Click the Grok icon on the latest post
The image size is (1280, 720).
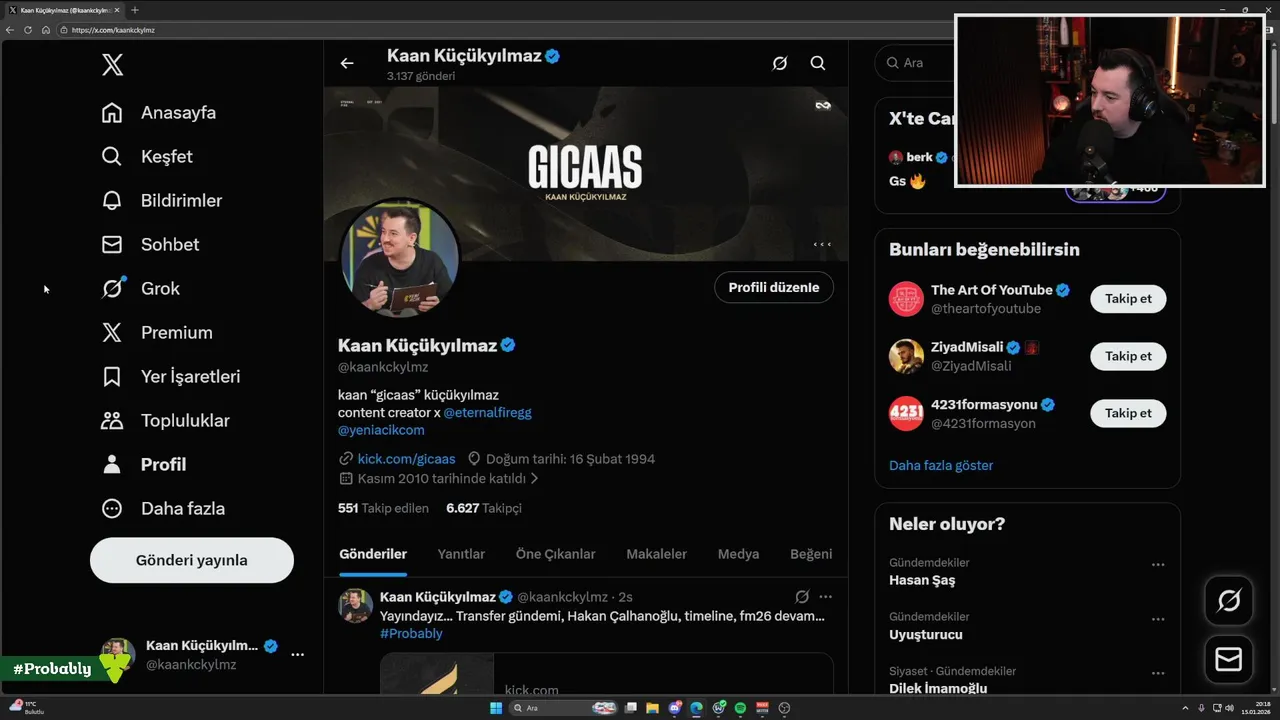coord(802,597)
